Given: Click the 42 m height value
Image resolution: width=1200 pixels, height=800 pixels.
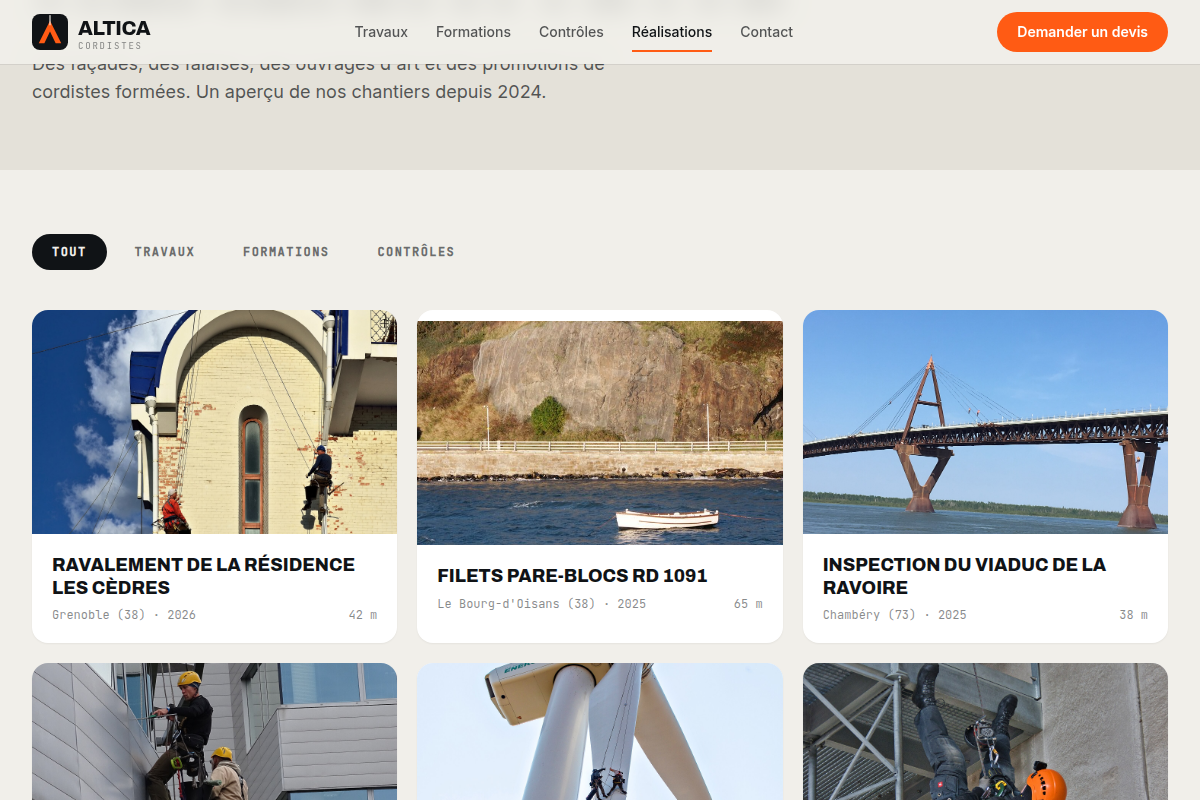Looking at the screenshot, I should click(363, 615).
